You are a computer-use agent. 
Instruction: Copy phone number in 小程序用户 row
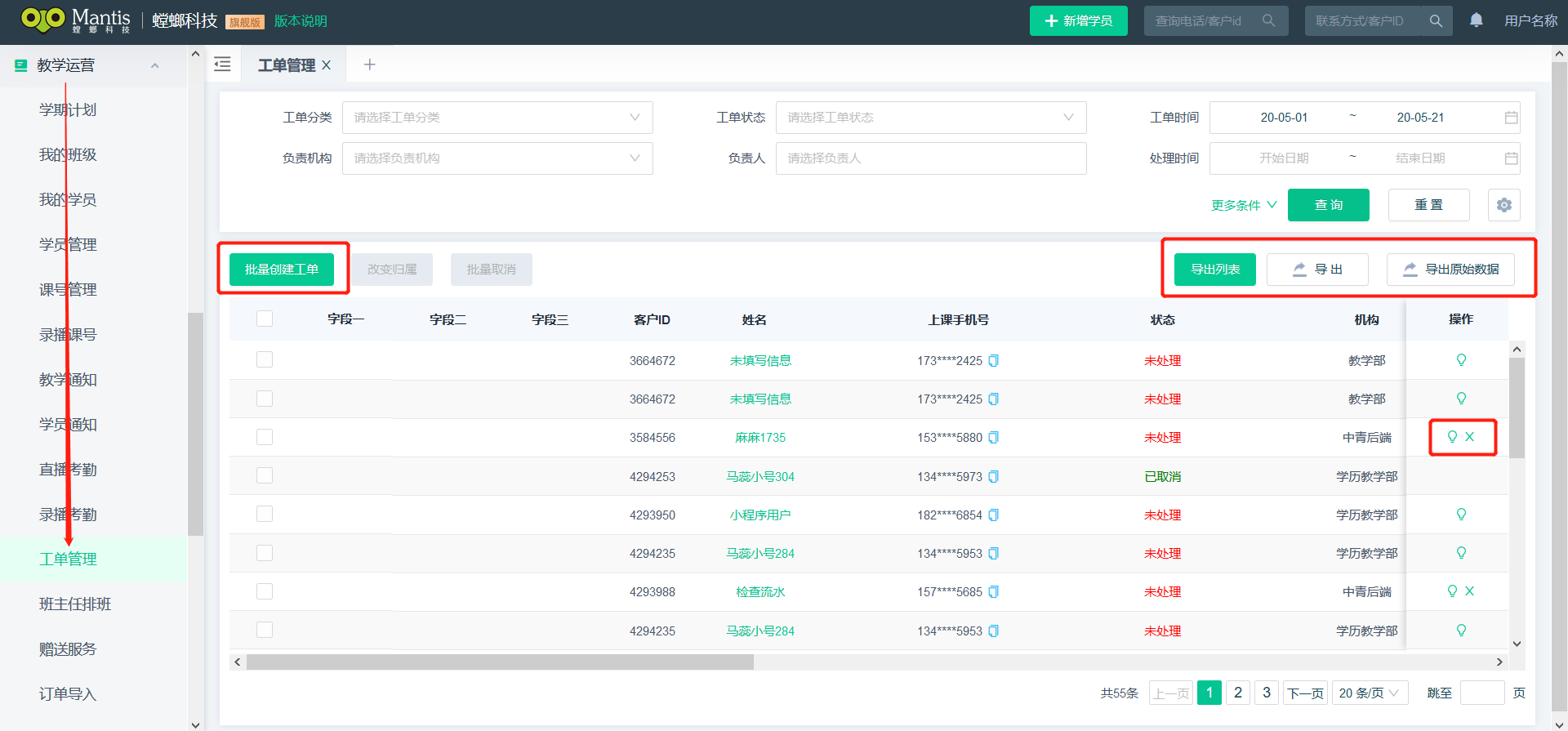click(994, 515)
